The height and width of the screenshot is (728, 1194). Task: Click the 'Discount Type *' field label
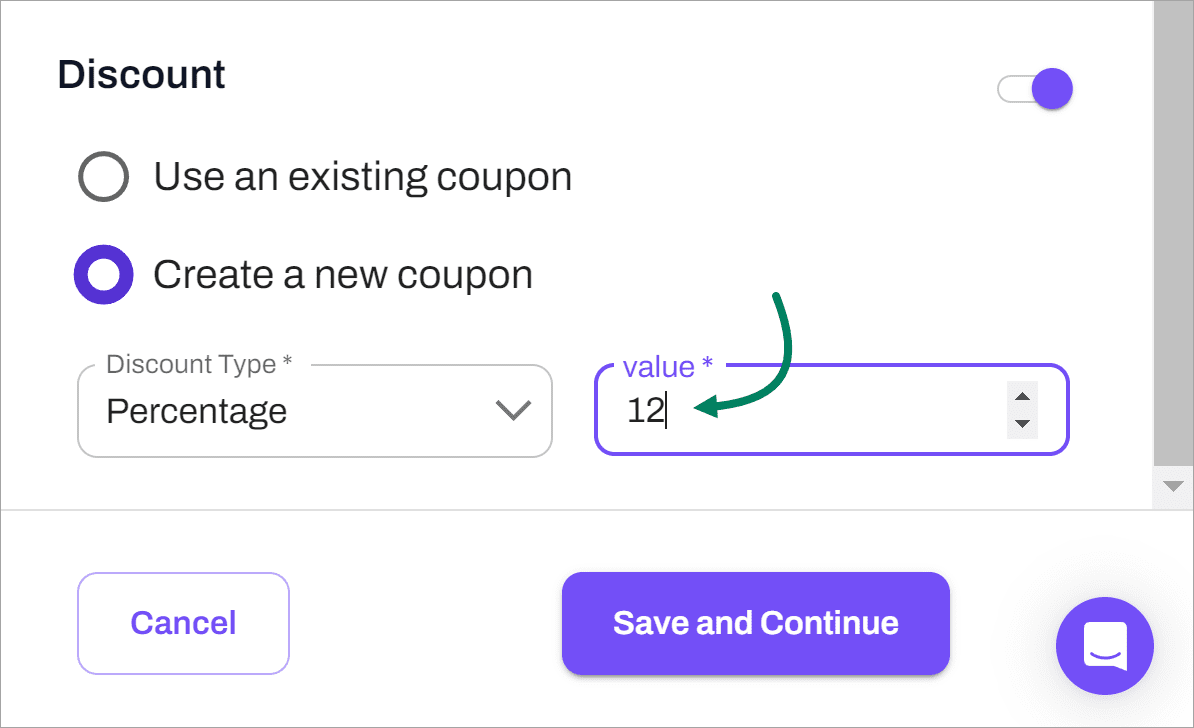pyautogui.click(x=198, y=364)
